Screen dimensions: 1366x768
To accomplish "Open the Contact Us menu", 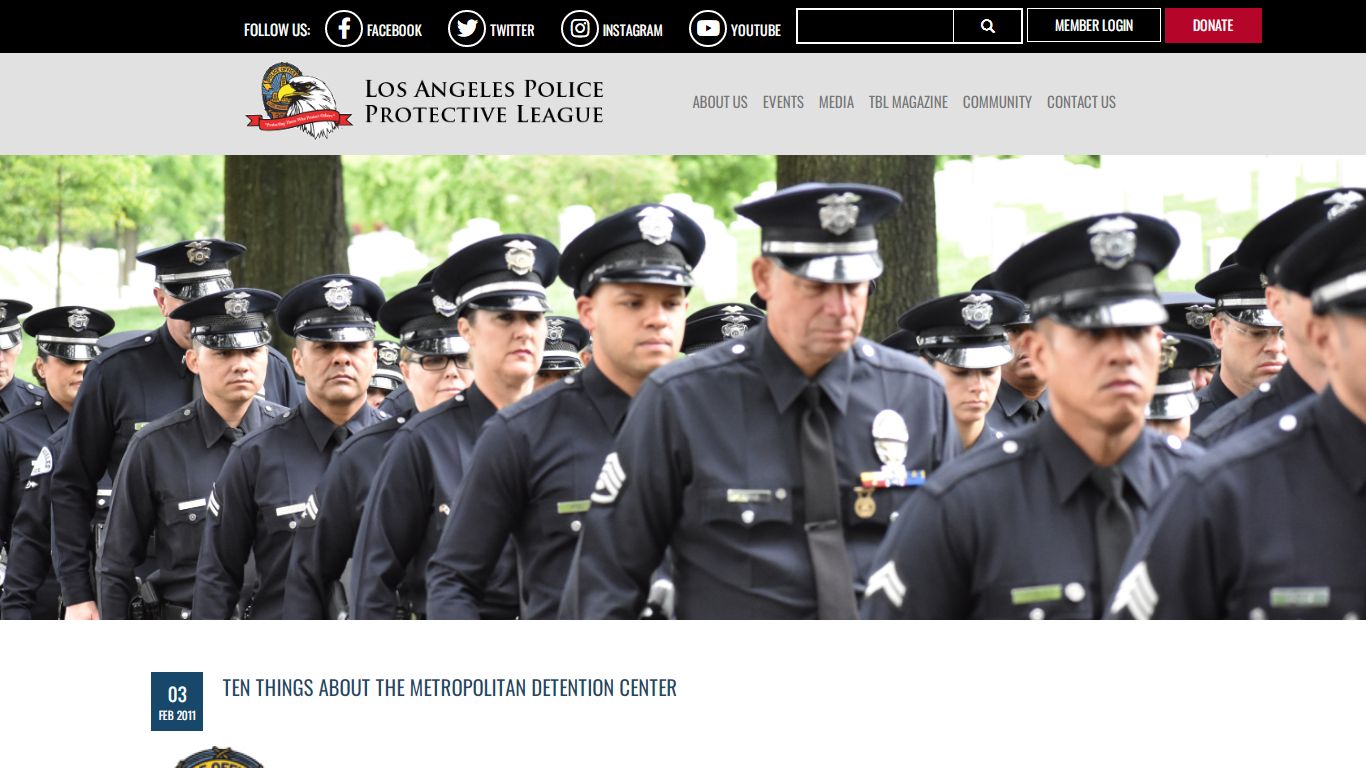I will coord(1081,102).
